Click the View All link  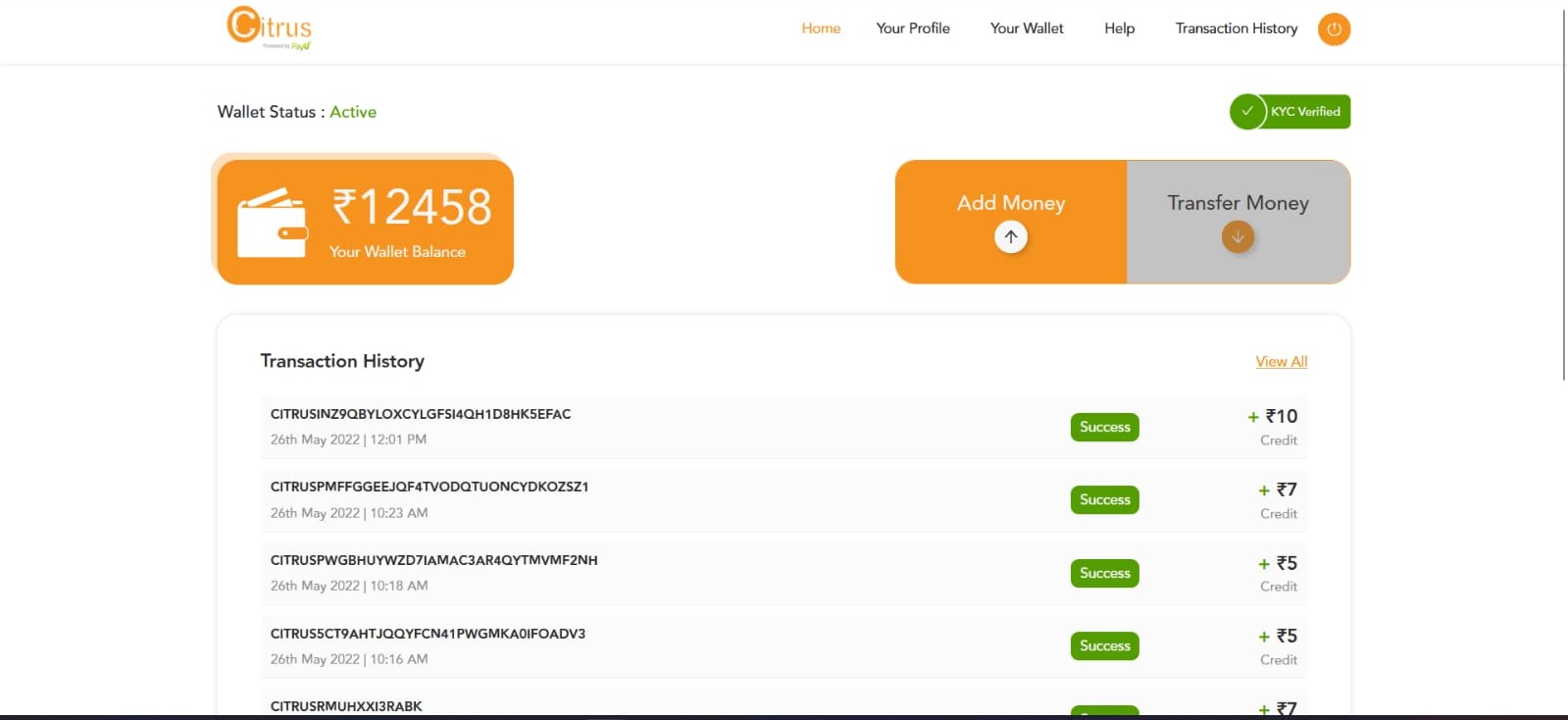point(1282,362)
